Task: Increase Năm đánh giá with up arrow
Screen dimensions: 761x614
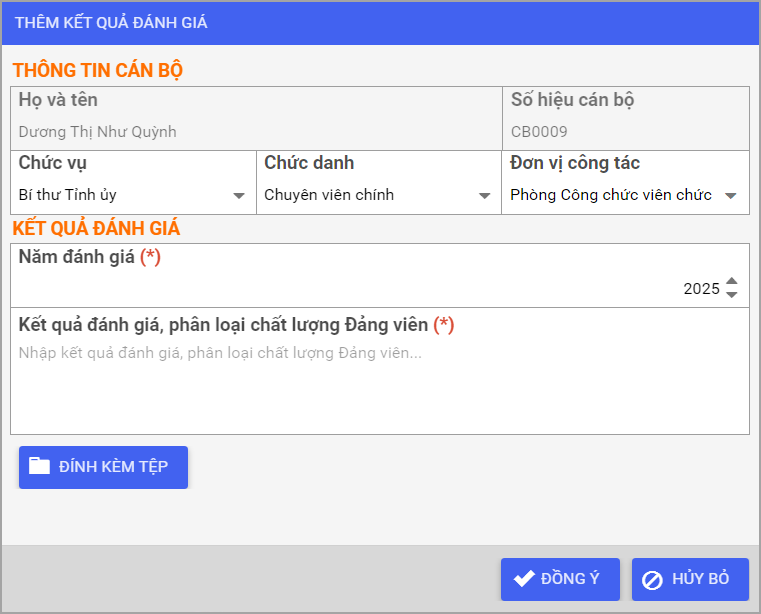Action: (x=731, y=282)
